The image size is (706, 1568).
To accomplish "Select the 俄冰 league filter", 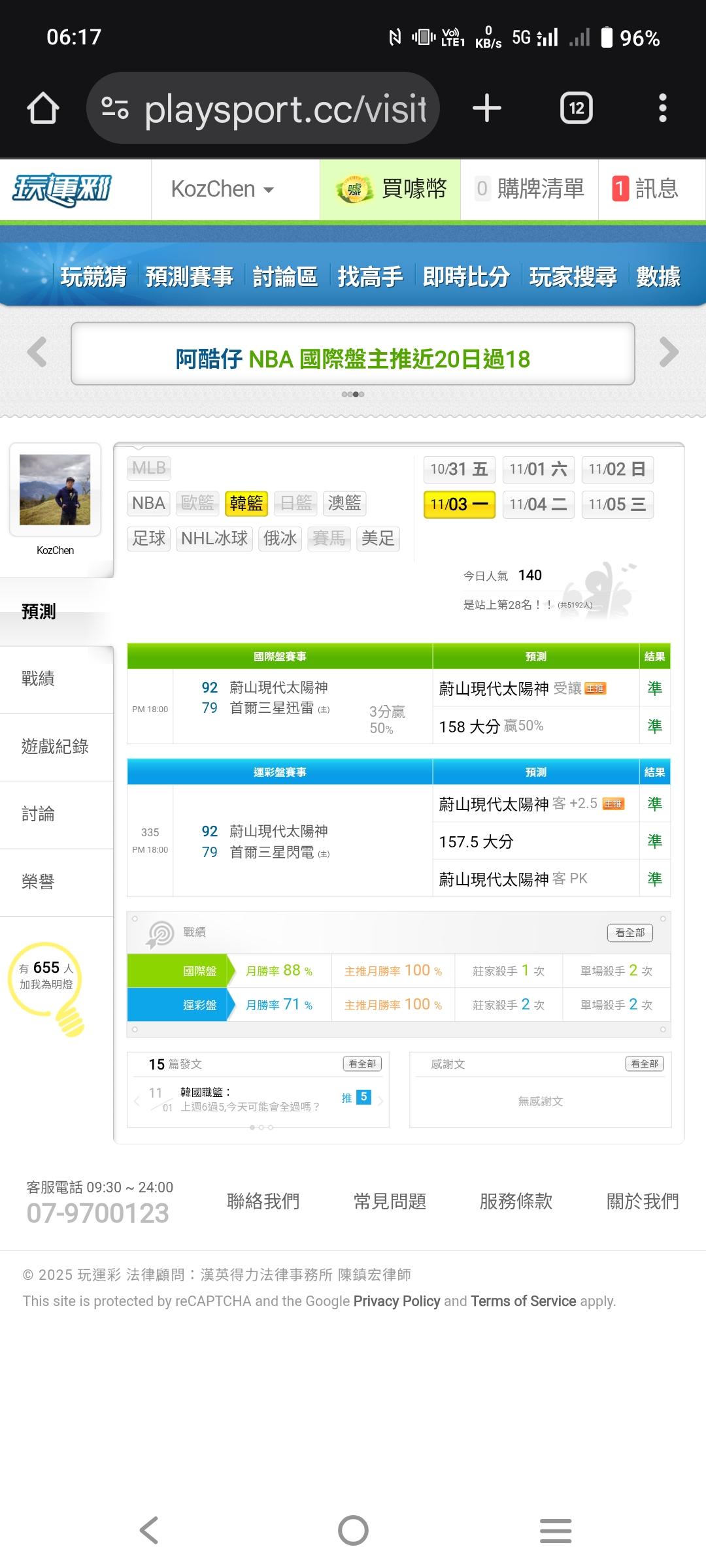I will [280, 538].
